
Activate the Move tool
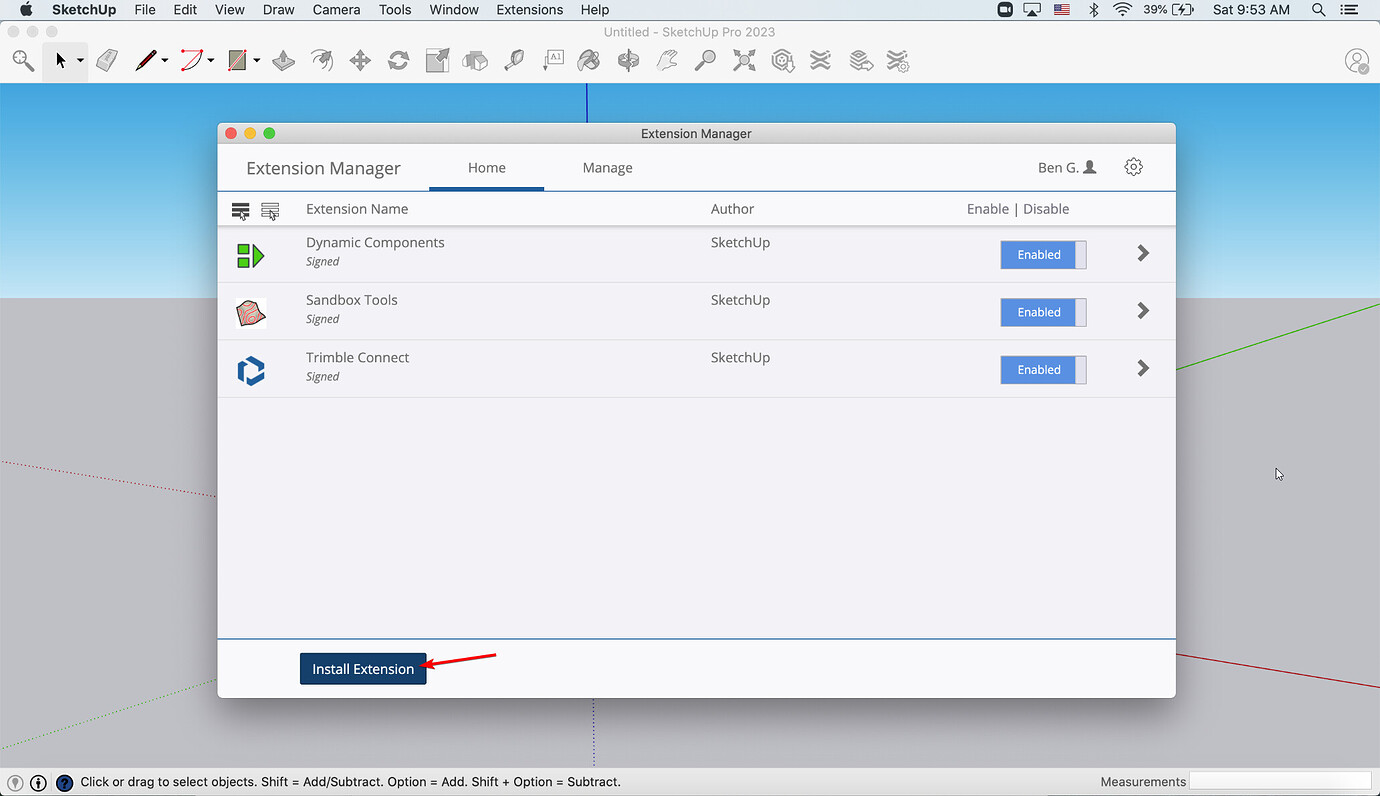[x=360, y=61]
